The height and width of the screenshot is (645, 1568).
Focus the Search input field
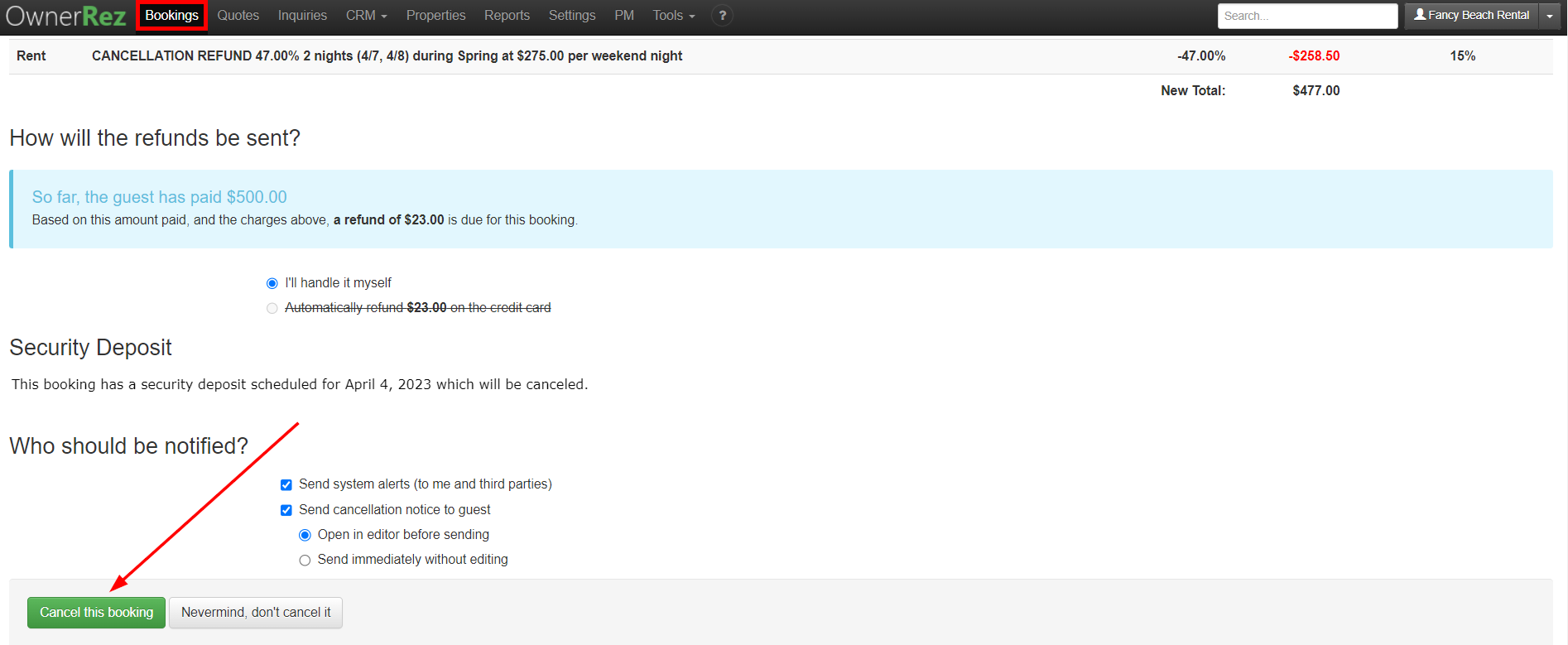(1307, 16)
